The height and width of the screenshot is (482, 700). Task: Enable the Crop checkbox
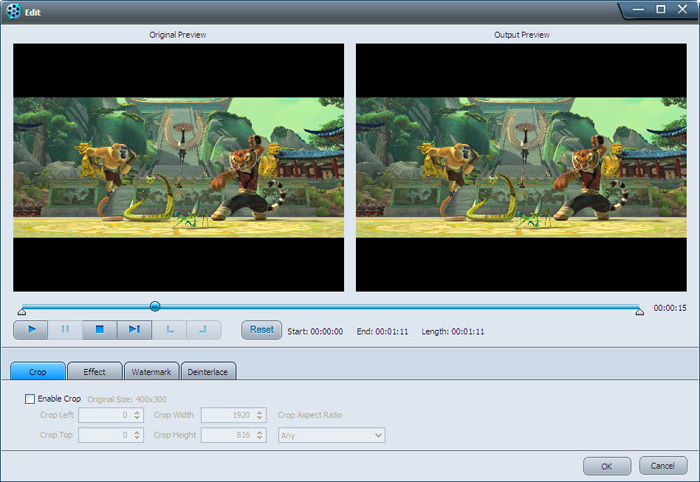30,399
